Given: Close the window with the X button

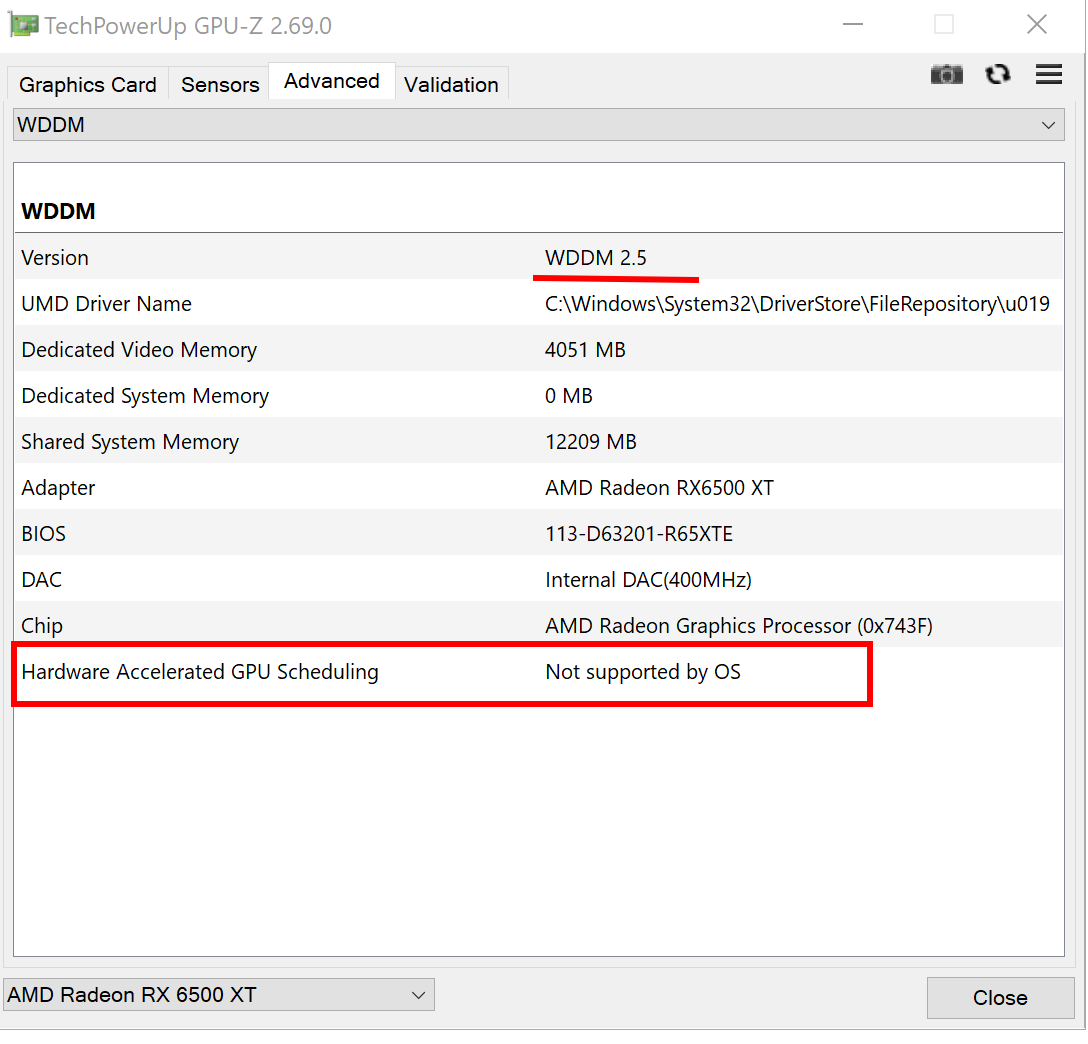Looking at the screenshot, I should pyautogui.click(x=1037, y=25).
